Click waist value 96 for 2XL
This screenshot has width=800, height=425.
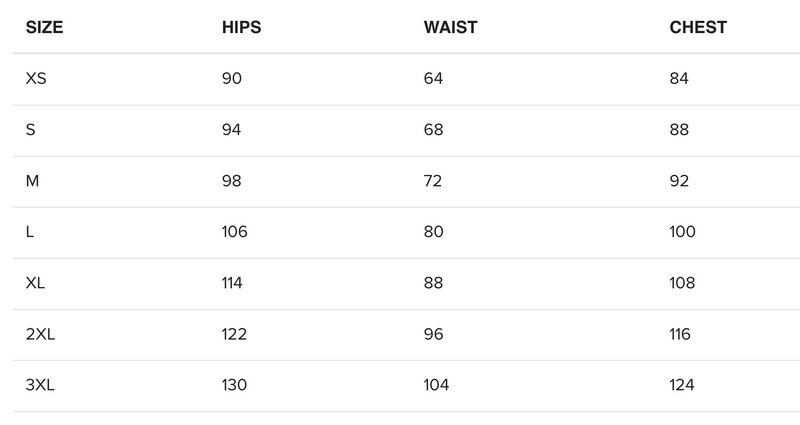[436, 334]
